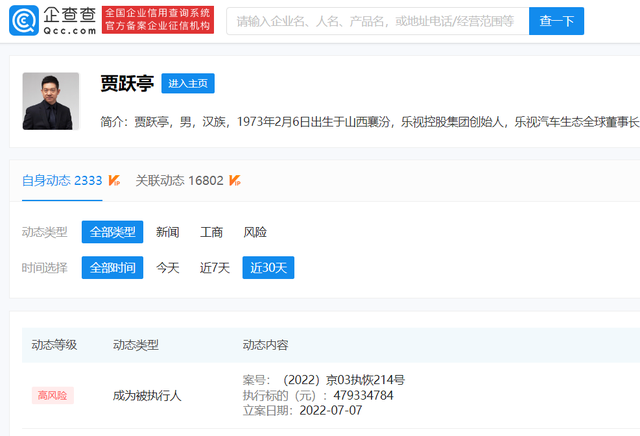640x436 pixels.
Task: Select 全部类型 dynamic type filter
Action: 112,232
